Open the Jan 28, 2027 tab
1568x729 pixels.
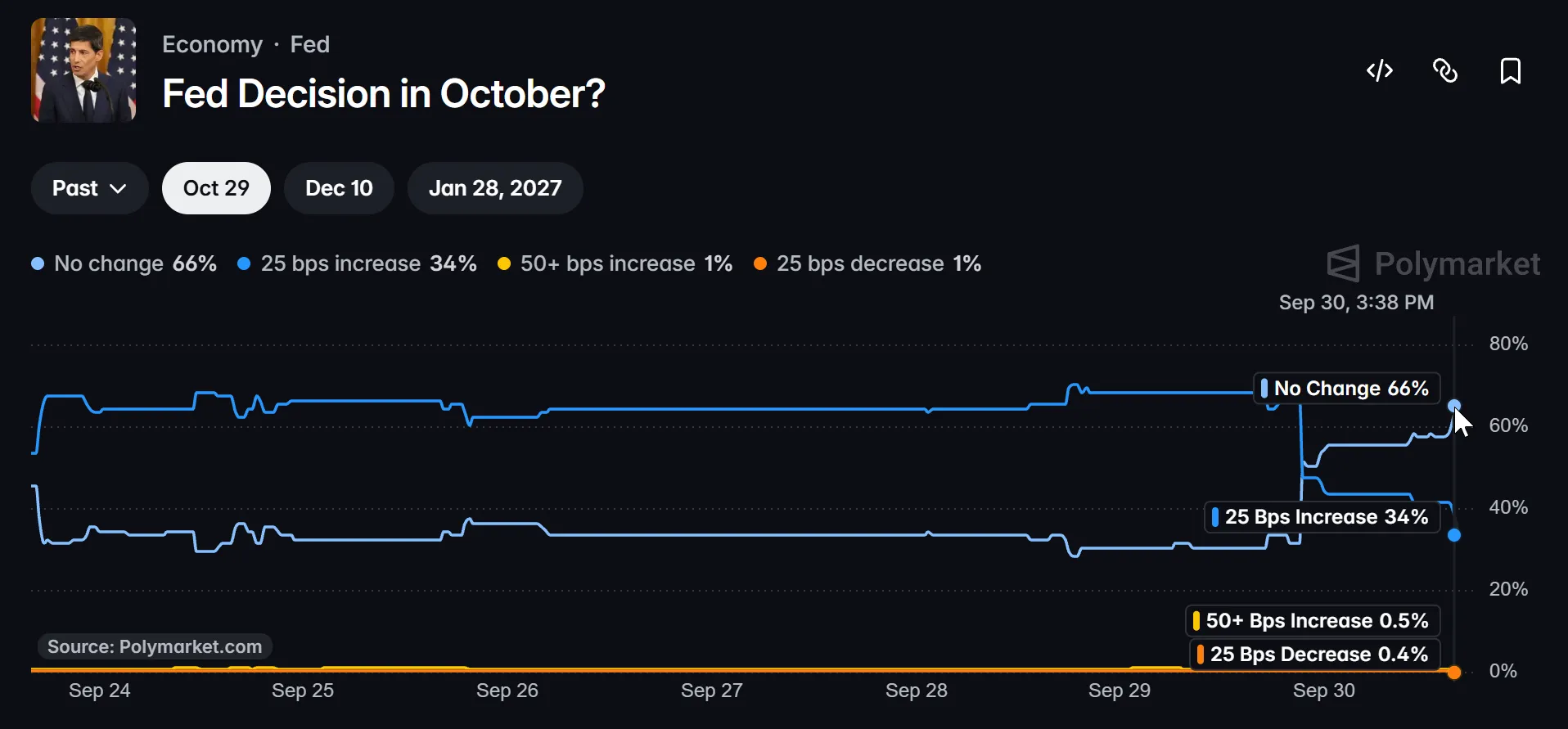(x=495, y=188)
